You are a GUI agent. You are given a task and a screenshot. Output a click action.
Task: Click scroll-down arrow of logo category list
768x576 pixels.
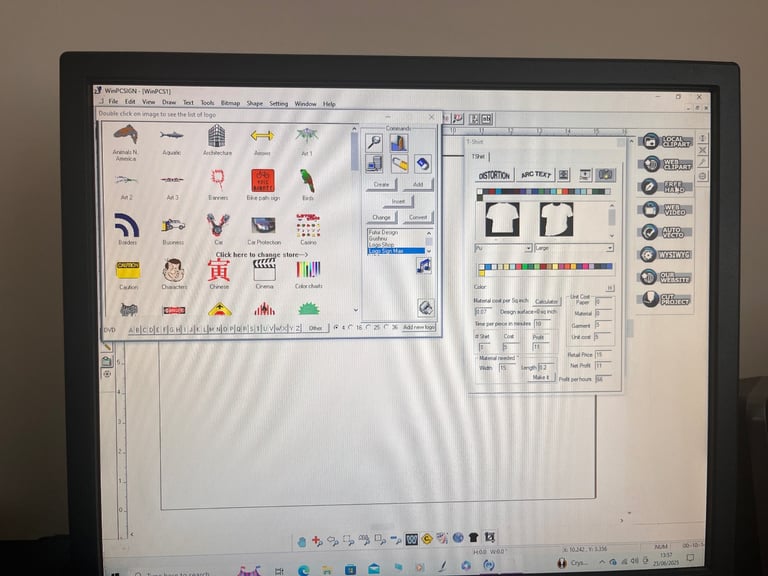click(356, 310)
